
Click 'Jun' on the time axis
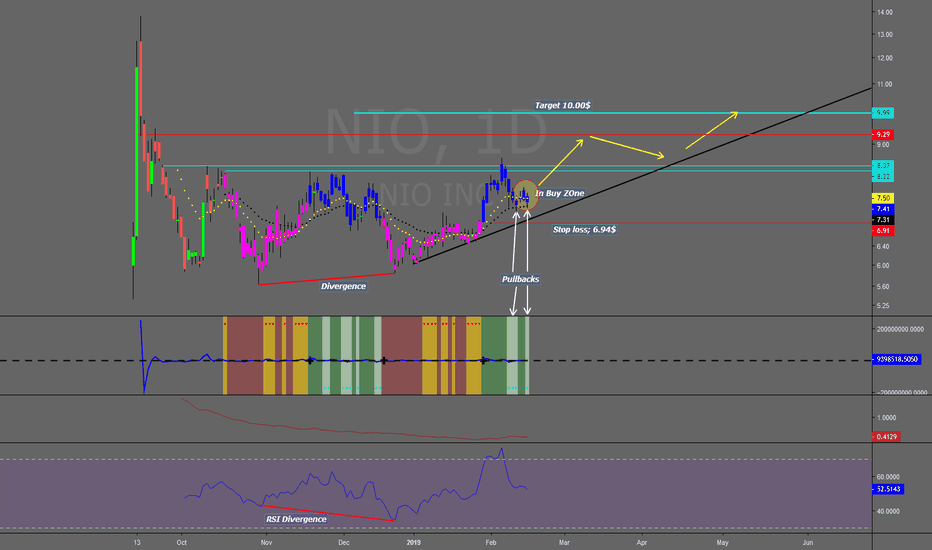(808, 543)
